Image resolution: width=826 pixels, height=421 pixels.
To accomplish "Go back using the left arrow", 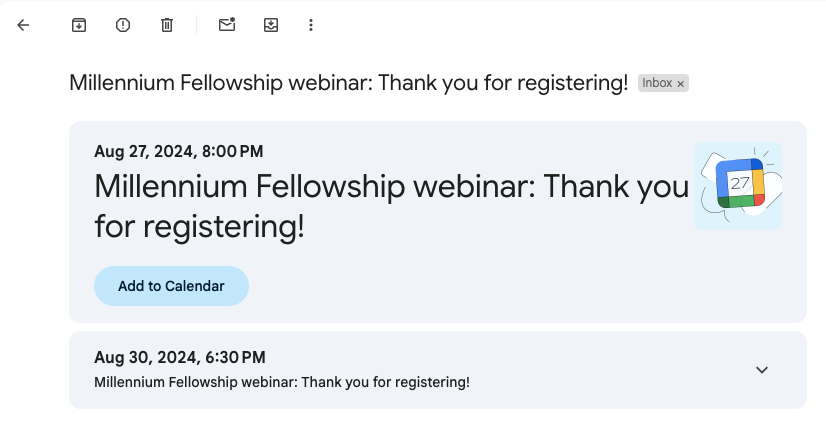I will pyautogui.click(x=23, y=25).
